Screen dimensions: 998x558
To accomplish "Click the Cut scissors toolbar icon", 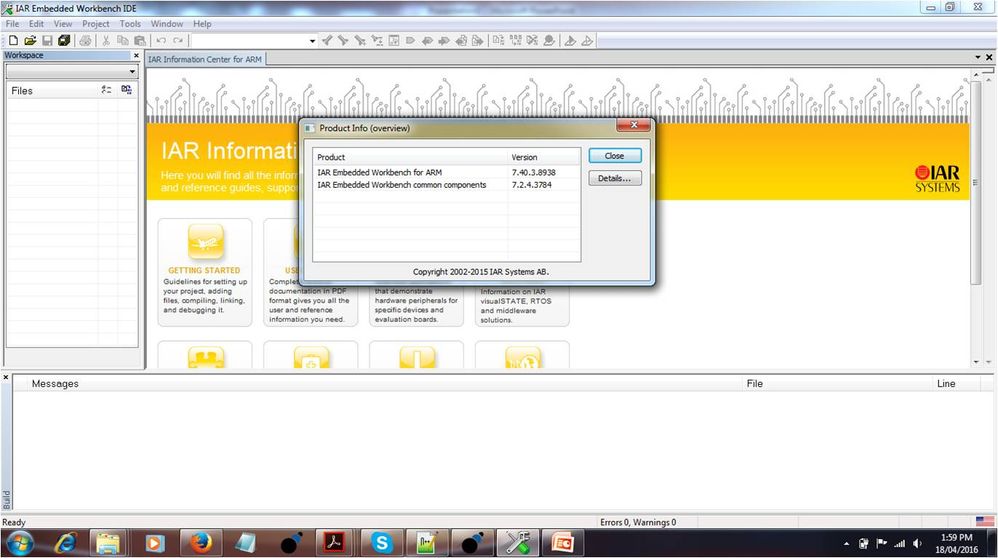I will point(106,41).
